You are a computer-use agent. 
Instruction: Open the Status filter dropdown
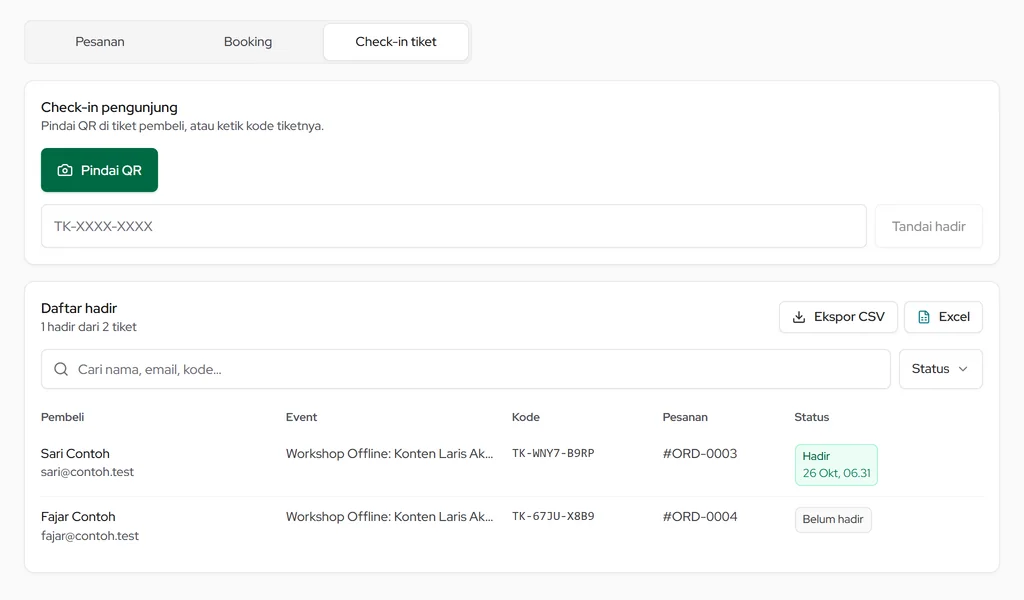[x=940, y=369]
